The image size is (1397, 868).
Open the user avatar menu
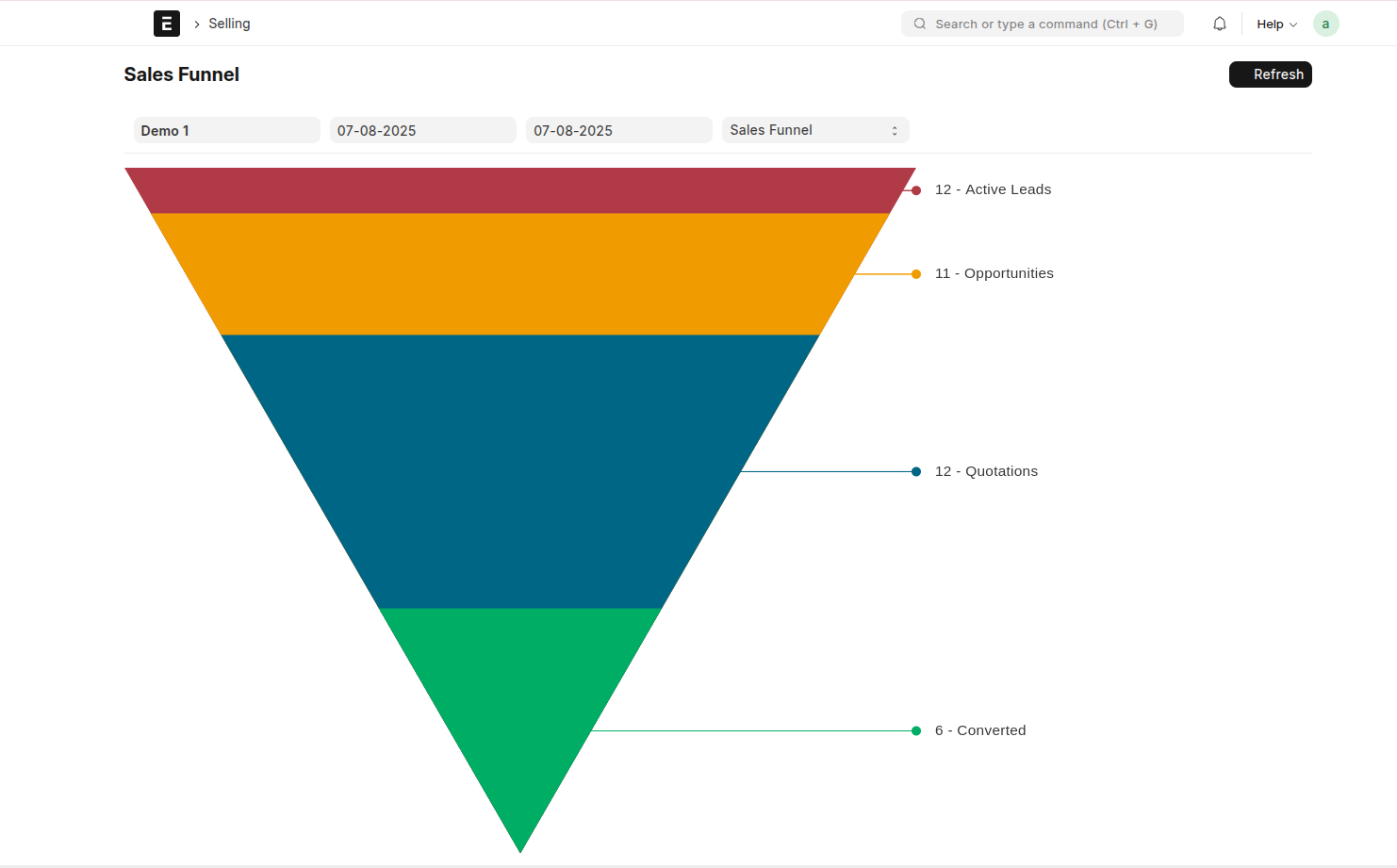coord(1325,24)
